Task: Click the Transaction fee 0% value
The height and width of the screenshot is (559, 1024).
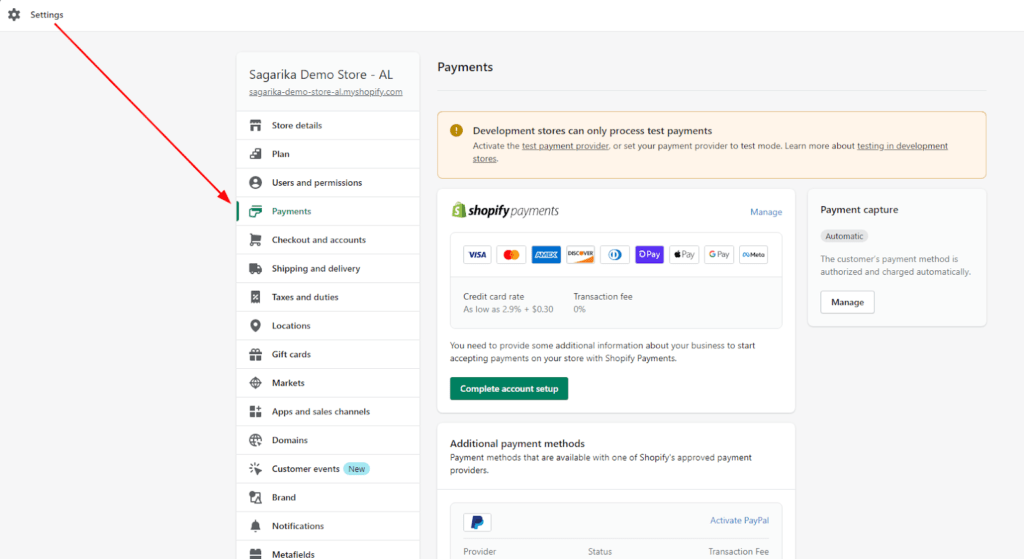Action: [x=579, y=310]
